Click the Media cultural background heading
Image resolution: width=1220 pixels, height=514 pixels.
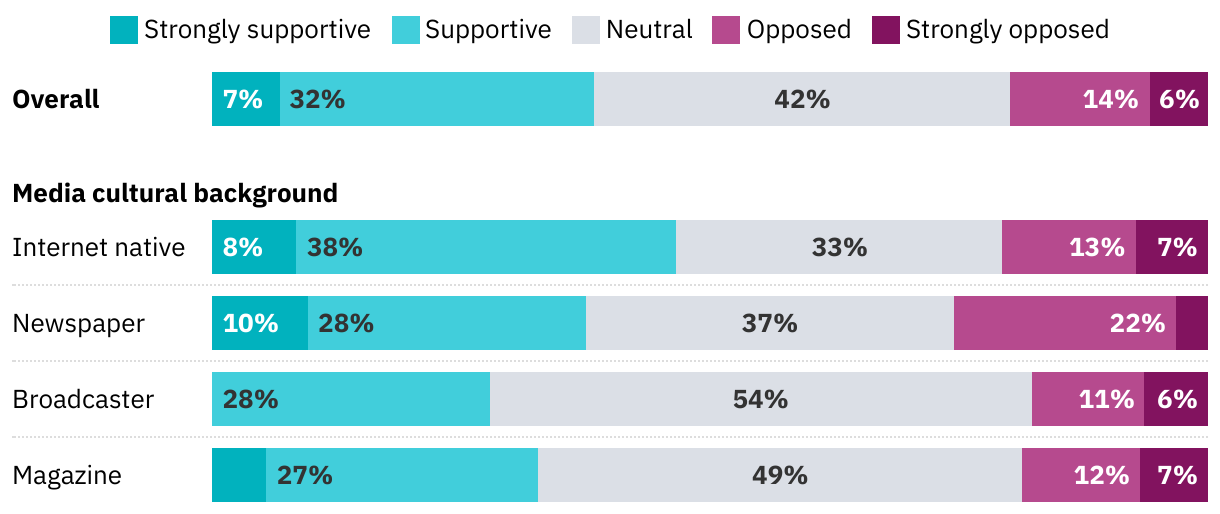click(x=175, y=193)
